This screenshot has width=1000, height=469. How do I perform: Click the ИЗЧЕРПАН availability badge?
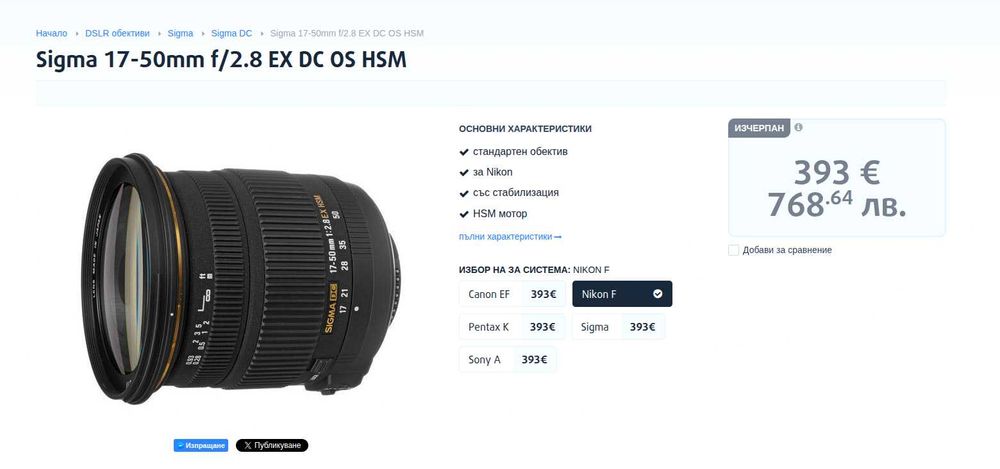(759, 128)
